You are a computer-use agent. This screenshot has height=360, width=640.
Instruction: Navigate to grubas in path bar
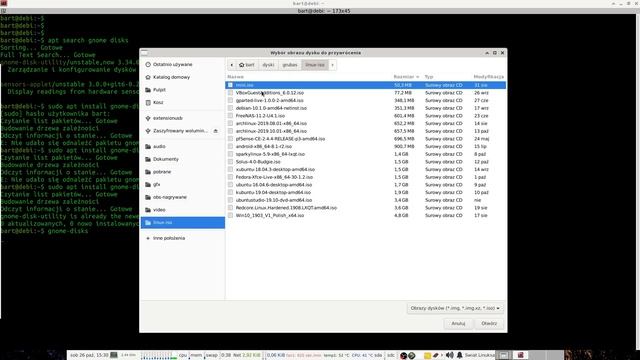[x=290, y=65]
